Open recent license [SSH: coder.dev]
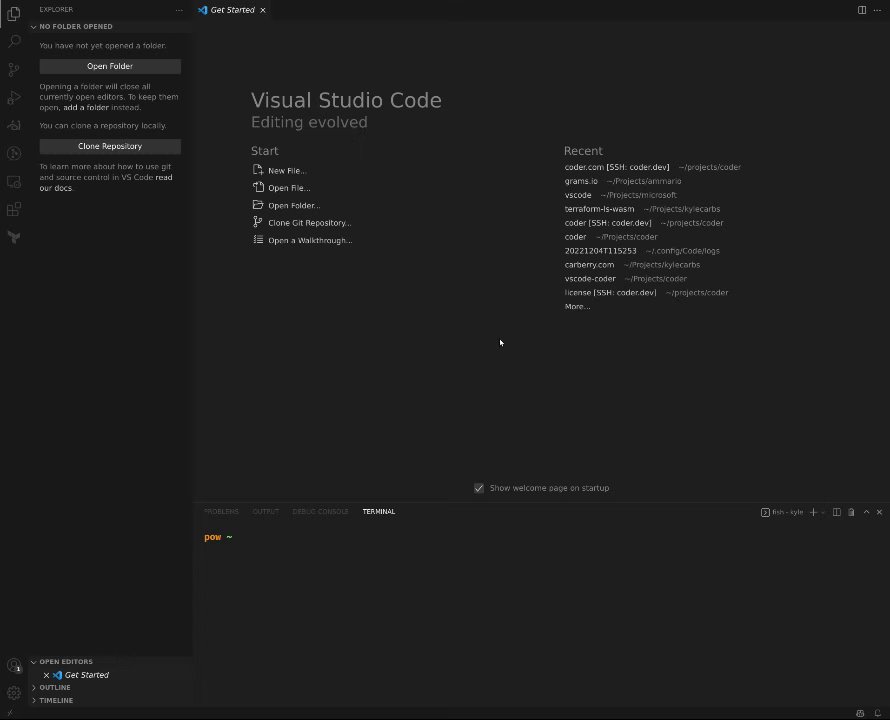The image size is (890, 720). click(x=610, y=292)
